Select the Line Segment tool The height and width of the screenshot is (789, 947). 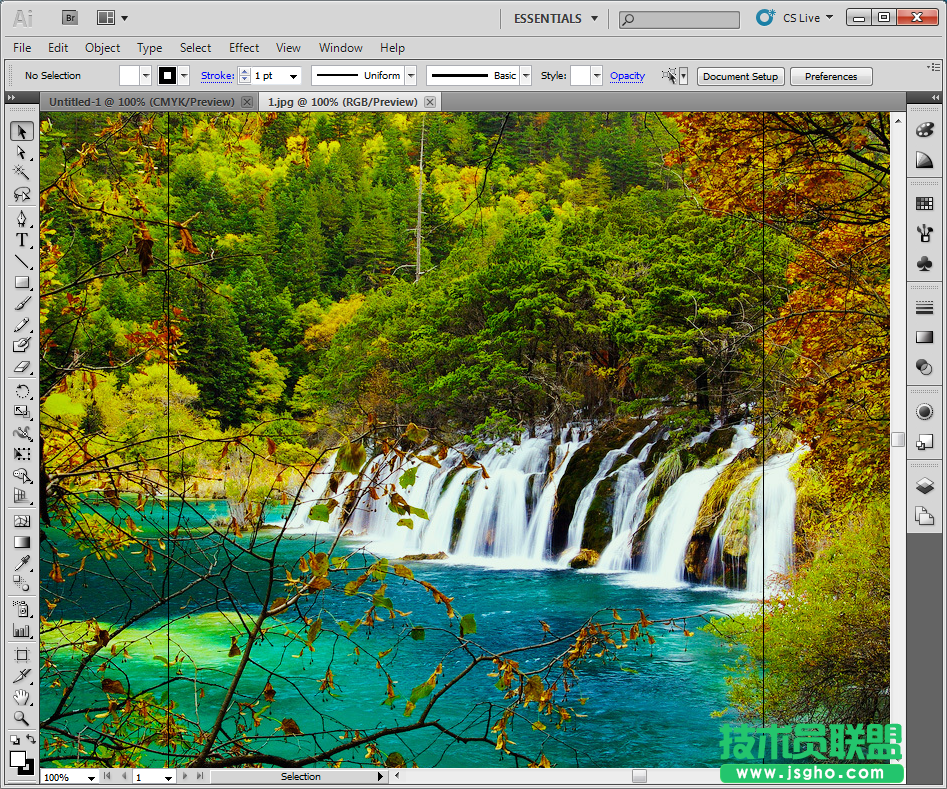(x=22, y=261)
